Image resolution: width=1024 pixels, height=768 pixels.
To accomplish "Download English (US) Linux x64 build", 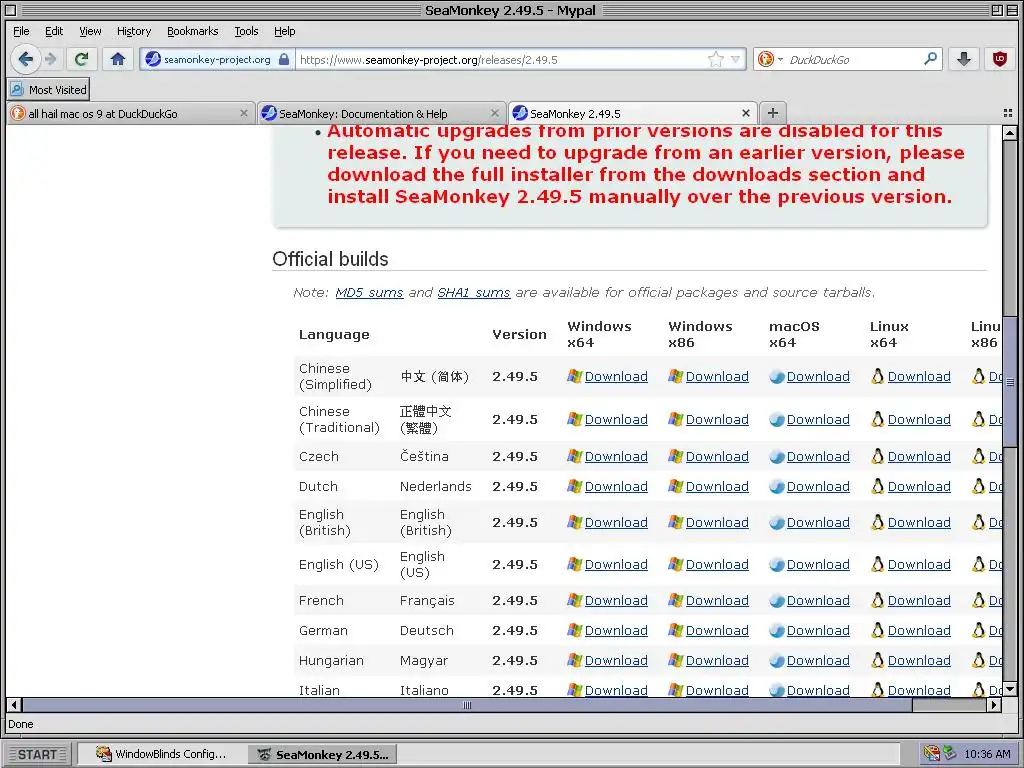I will coord(919,565).
